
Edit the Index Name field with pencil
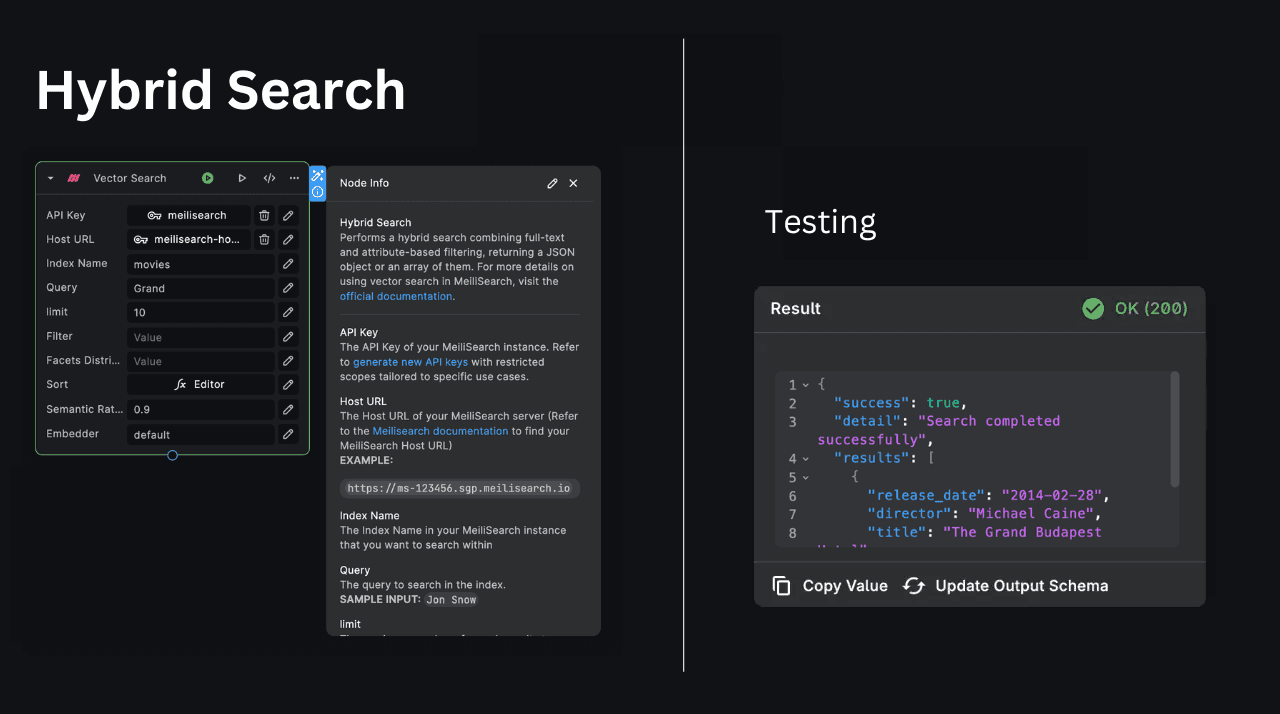288,264
